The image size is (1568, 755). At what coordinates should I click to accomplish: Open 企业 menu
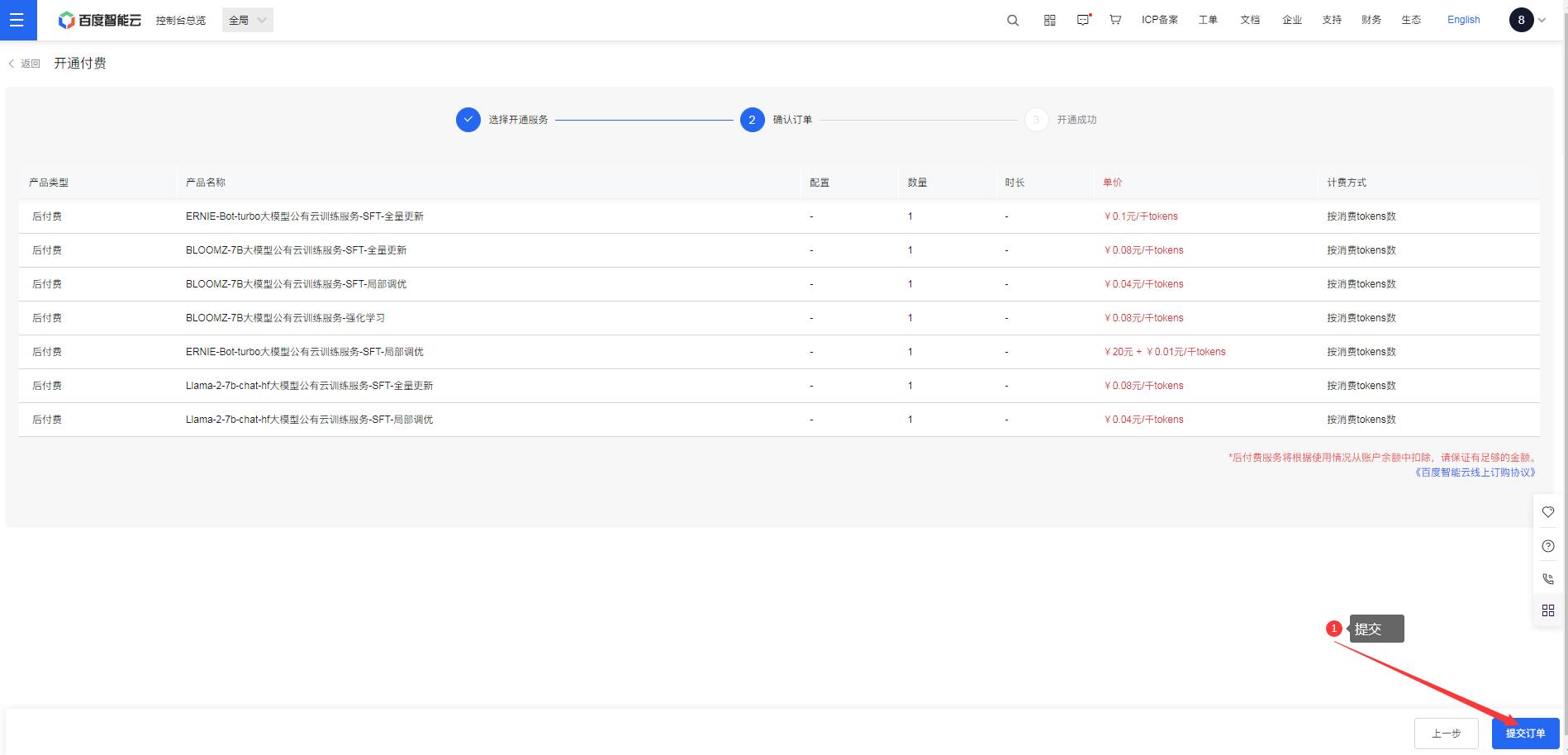tap(1292, 20)
